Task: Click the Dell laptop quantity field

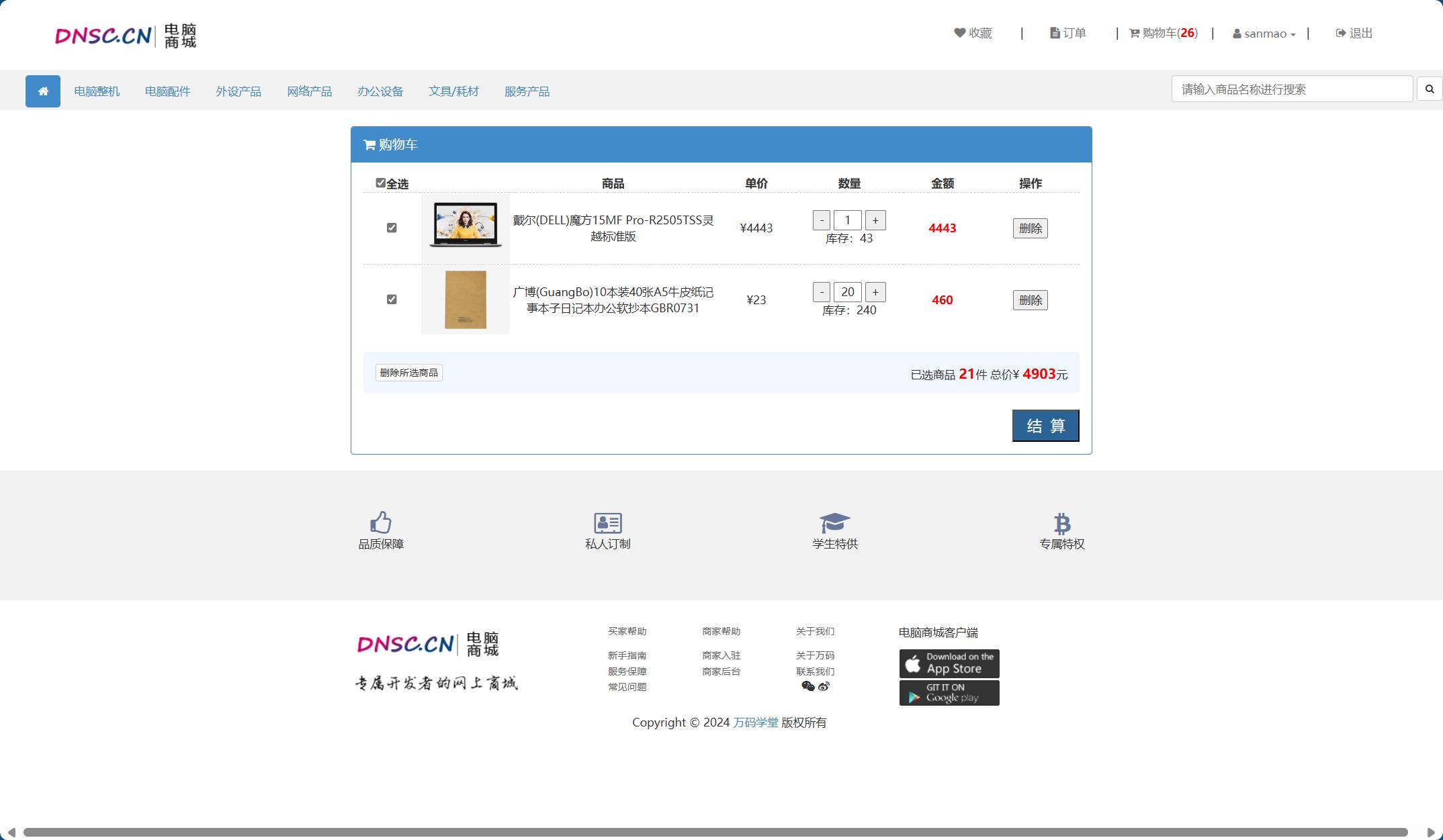Action: coord(848,220)
